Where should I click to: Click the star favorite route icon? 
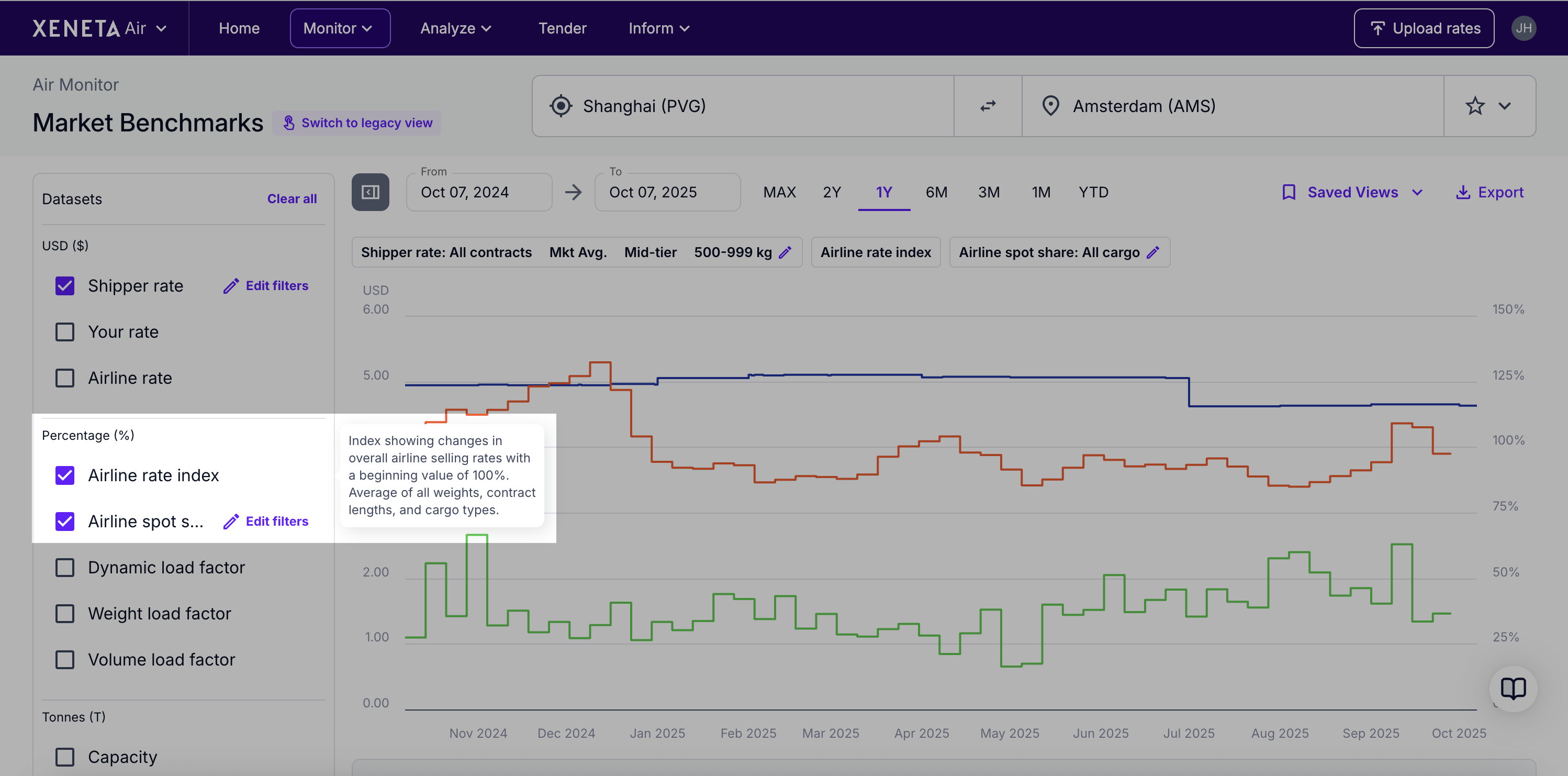[1475, 106]
